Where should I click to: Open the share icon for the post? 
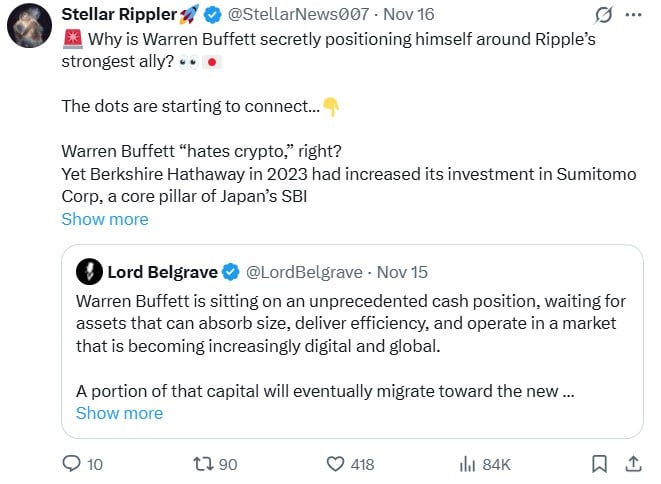(x=632, y=464)
